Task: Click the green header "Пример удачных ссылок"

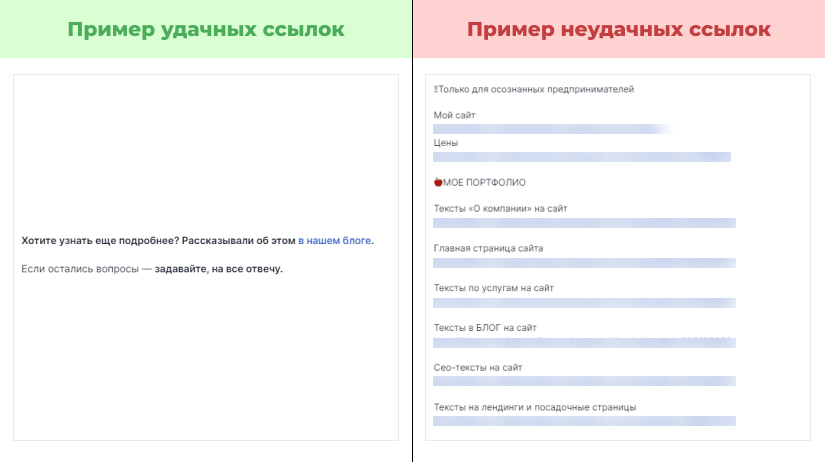Action: (x=206, y=29)
